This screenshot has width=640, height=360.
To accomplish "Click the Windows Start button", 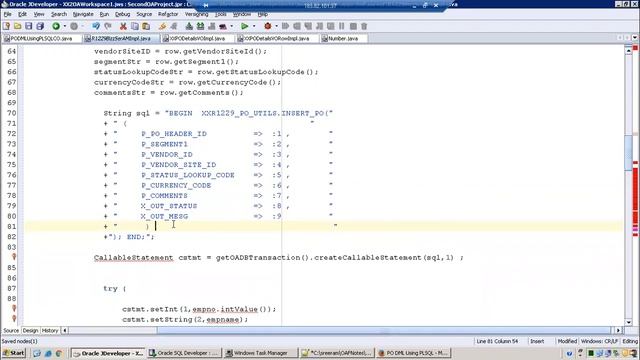I will [x=13, y=353].
